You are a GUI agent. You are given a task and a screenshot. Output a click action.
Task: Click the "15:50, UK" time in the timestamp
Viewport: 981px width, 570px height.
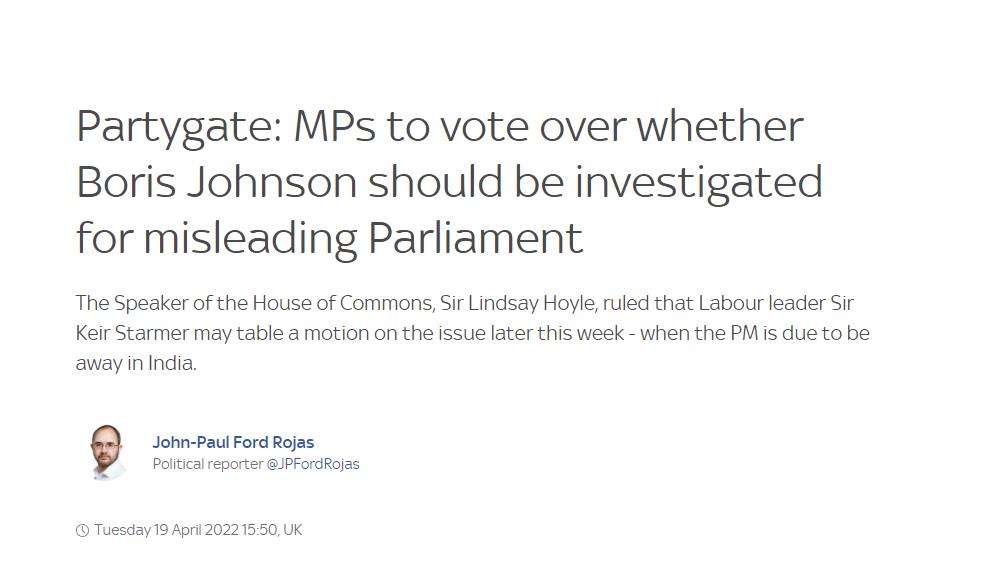coord(272,530)
